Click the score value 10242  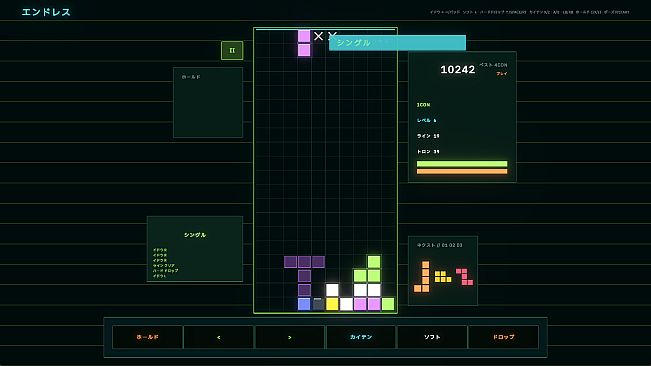coord(458,70)
